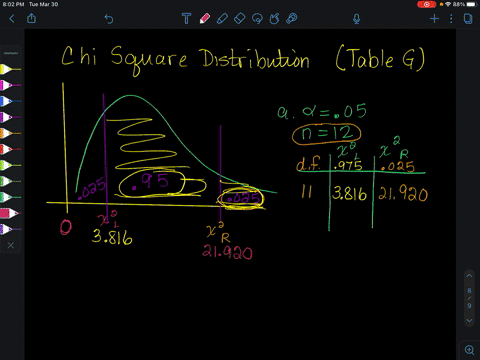Open the share/export menu
The image size is (480, 360).
(32, 18)
